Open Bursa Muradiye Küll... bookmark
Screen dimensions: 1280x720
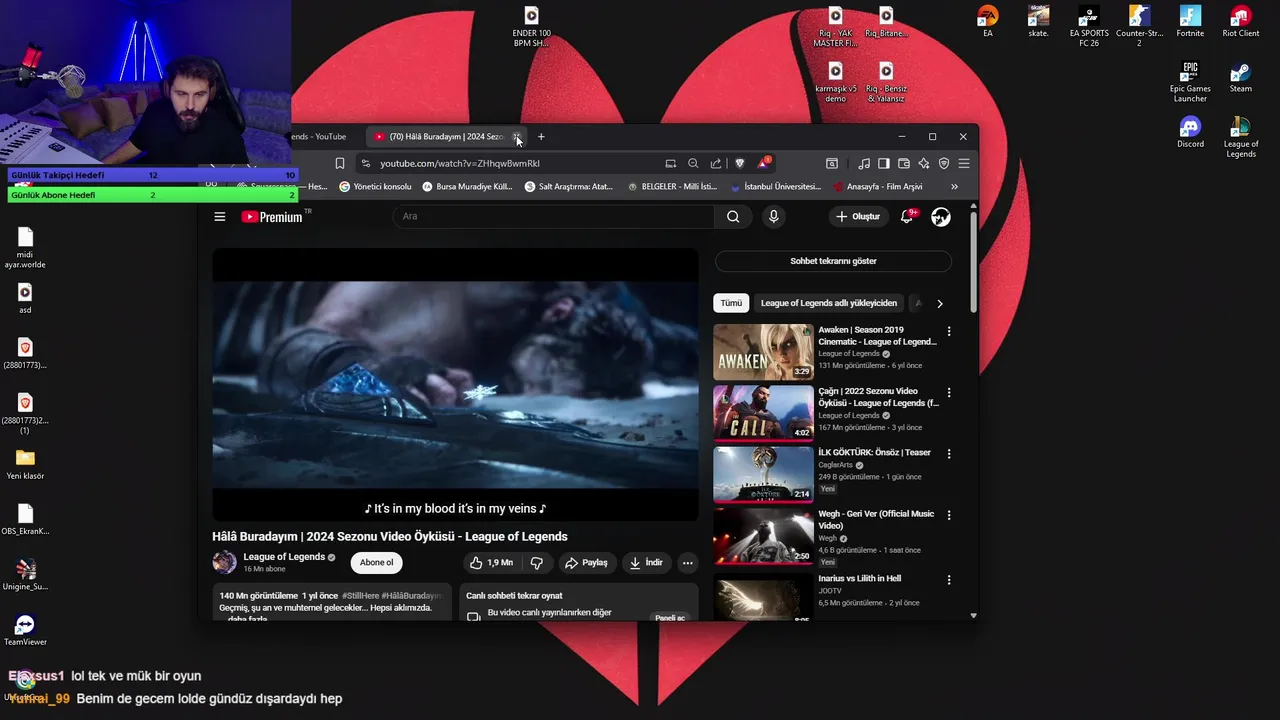(x=467, y=187)
